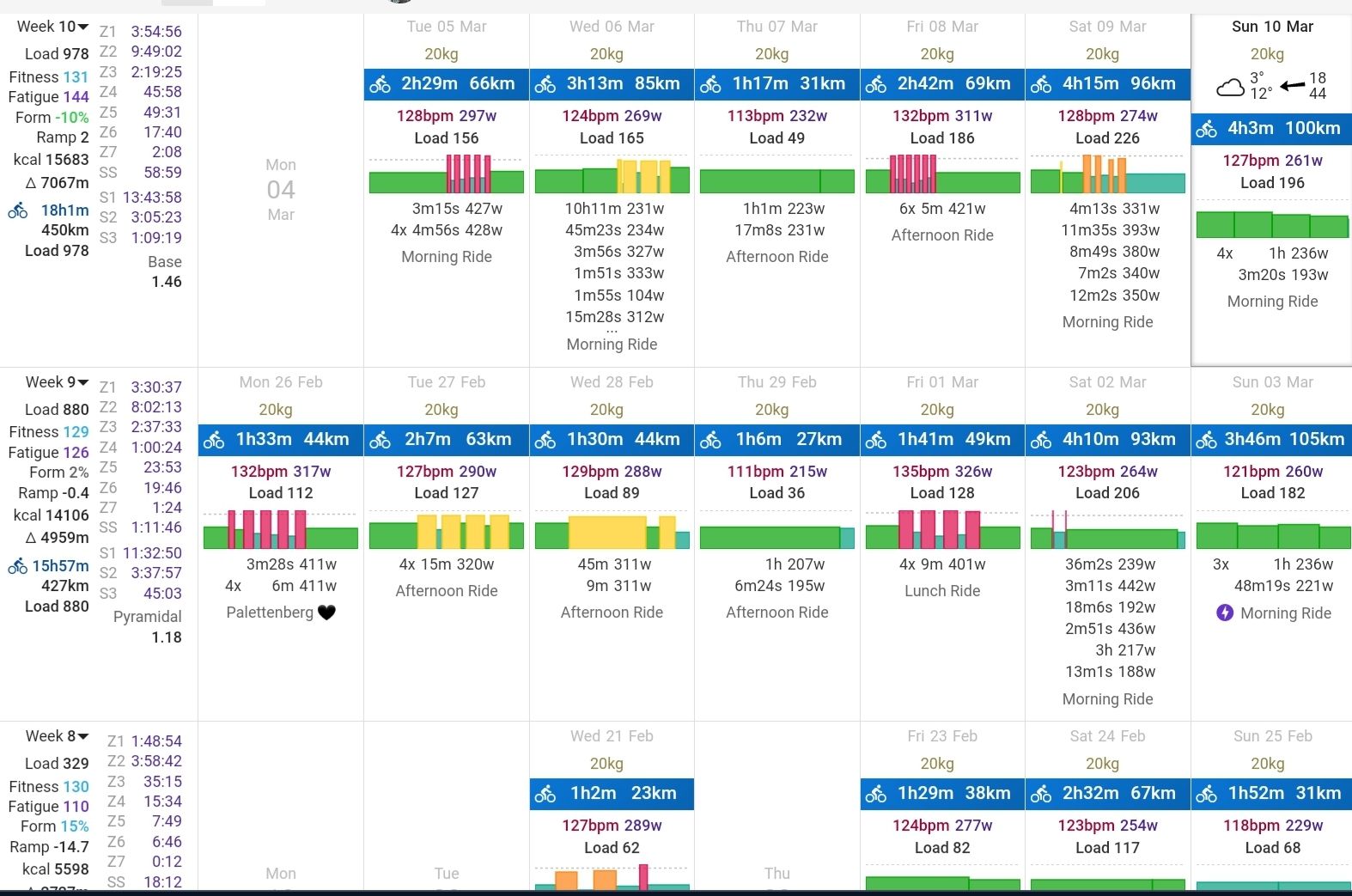Click Week 9 kcal 14106 value
Image resolution: width=1352 pixels, height=896 pixels.
69,515
